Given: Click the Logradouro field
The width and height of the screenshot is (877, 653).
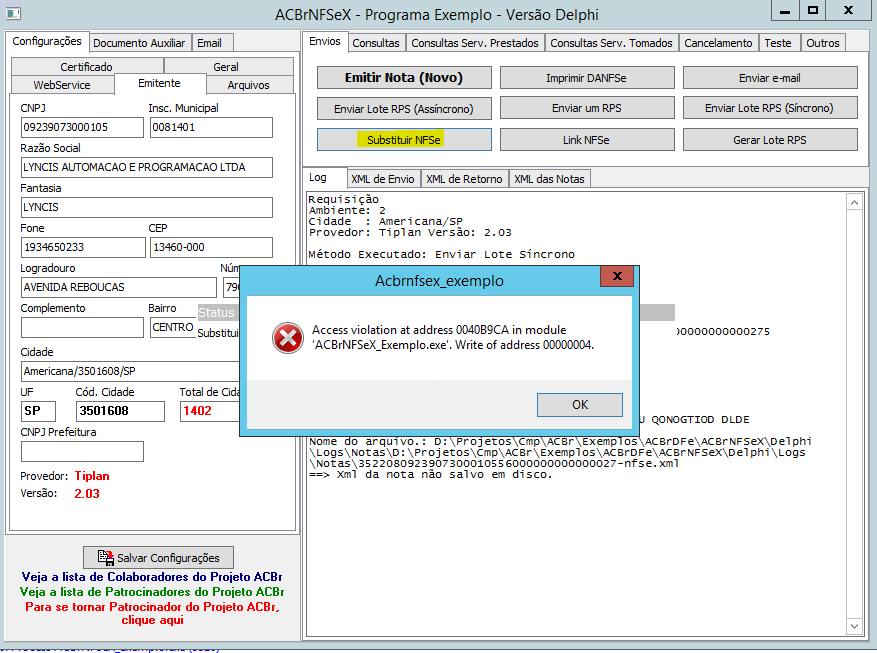Looking at the screenshot, I should [119, 287].
